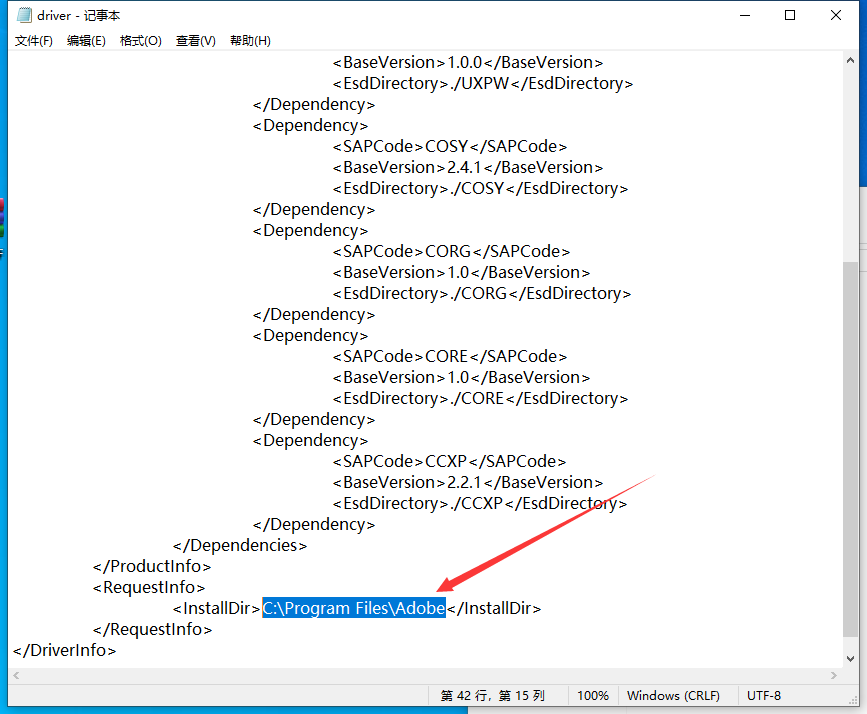Click the horizontal scrollbar left arrow
This screenshot has width=867, height=714.
17,675
